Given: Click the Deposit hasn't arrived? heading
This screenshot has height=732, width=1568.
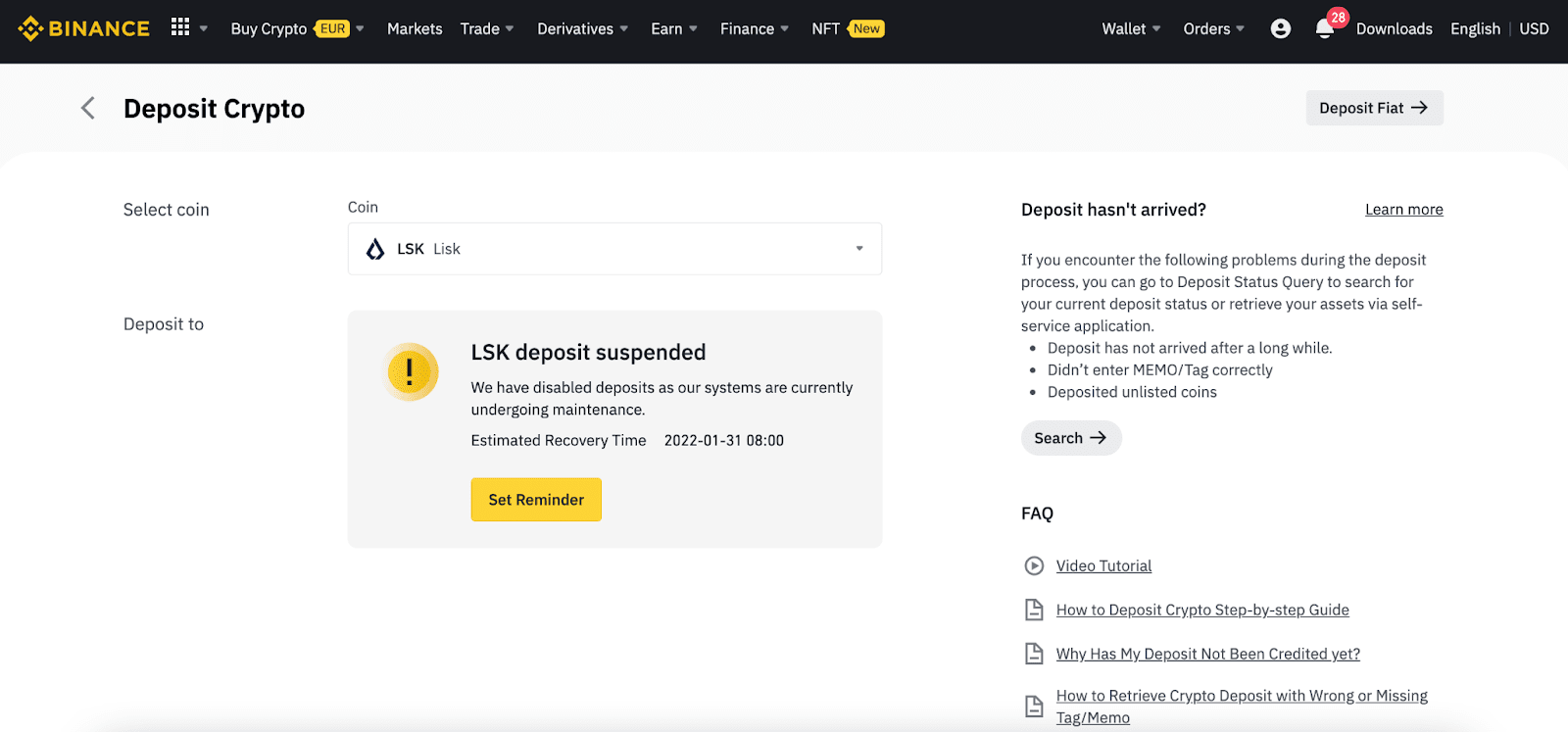Looking at the screenshot, I should (x=1113, y=210).
